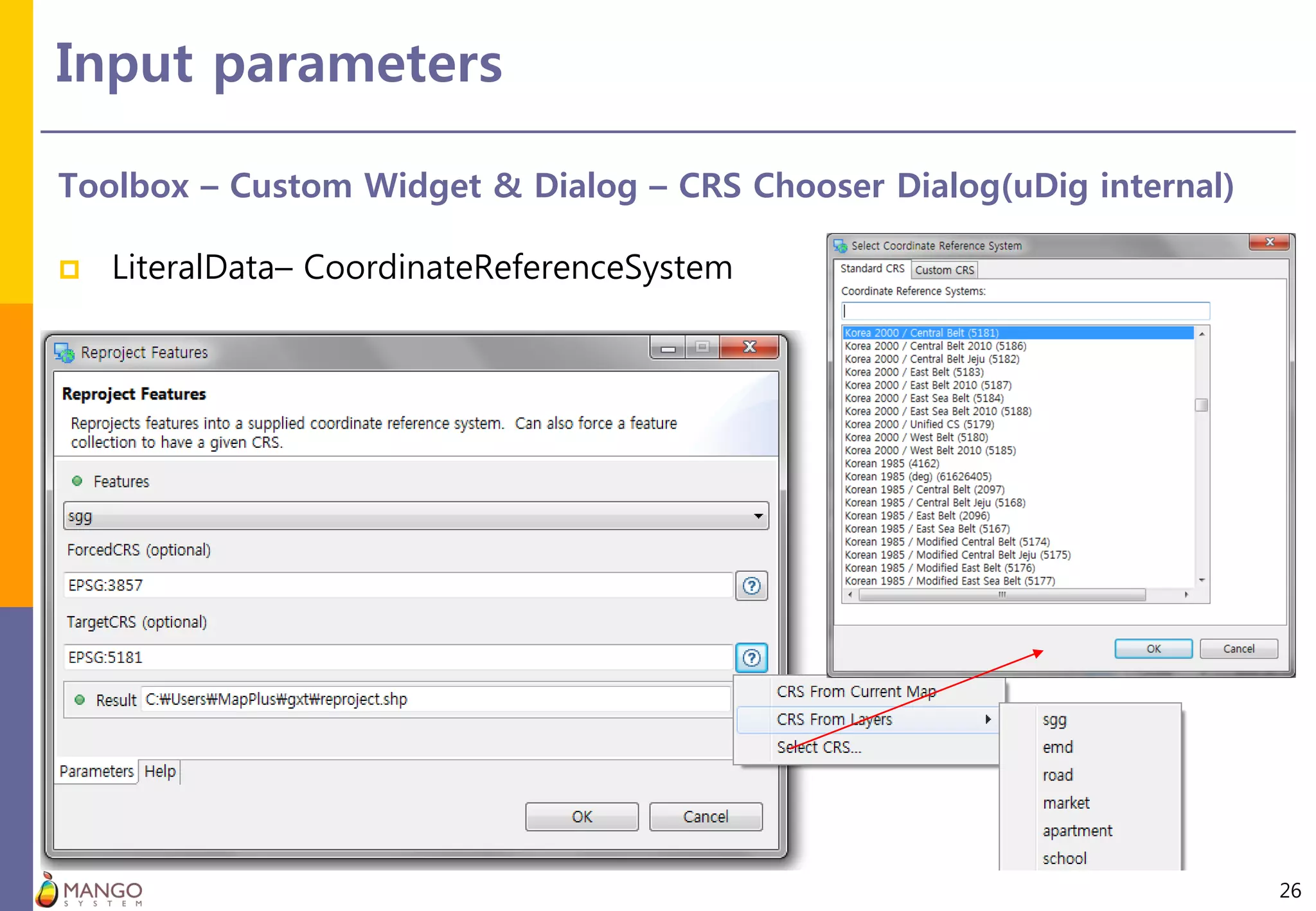The image size is (1316, 911).
Task: Expand the CRS From Layers submenu arrow
Action: tap(988, 719)
